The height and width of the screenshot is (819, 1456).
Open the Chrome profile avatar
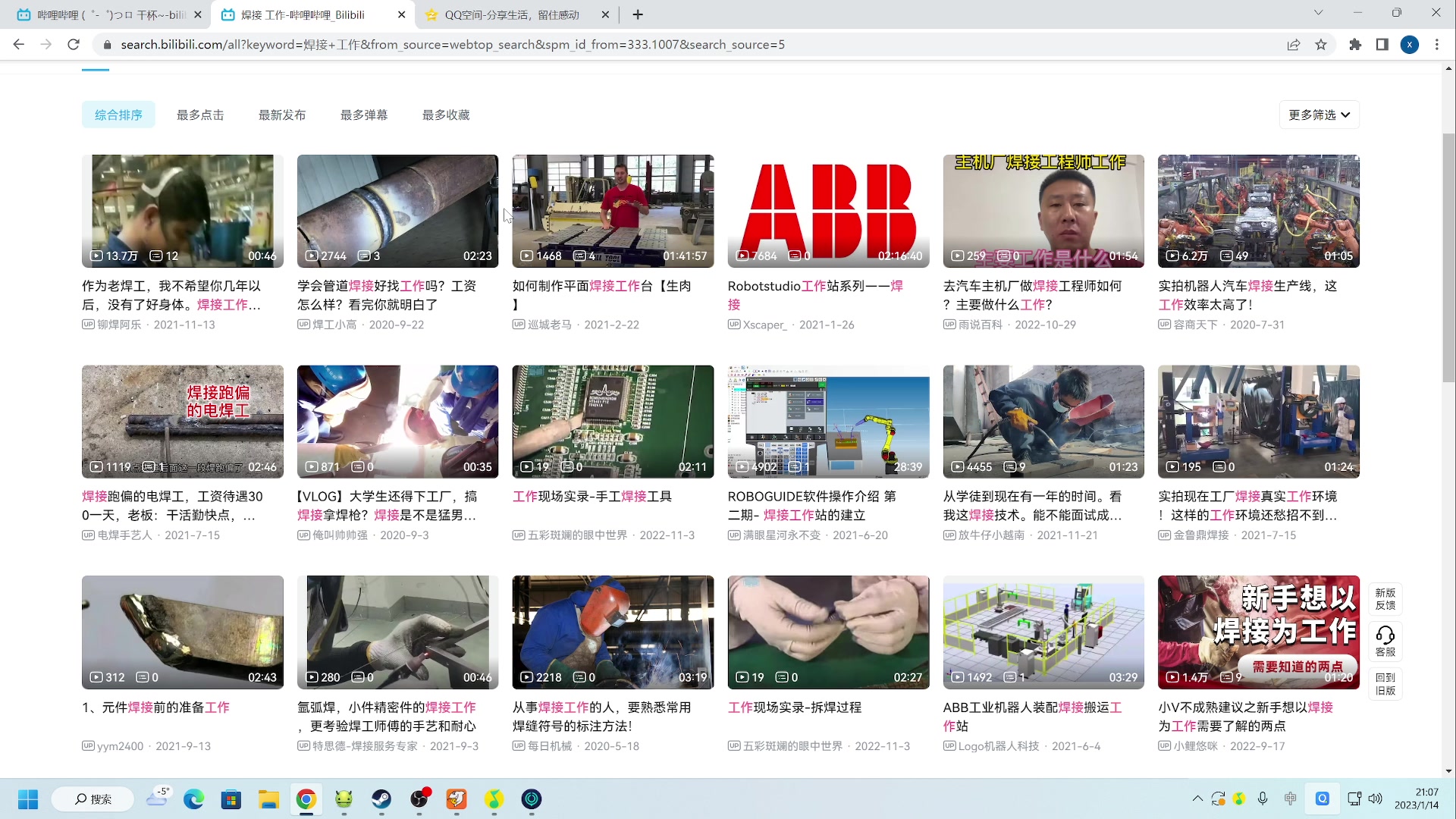pos(1410,45)
